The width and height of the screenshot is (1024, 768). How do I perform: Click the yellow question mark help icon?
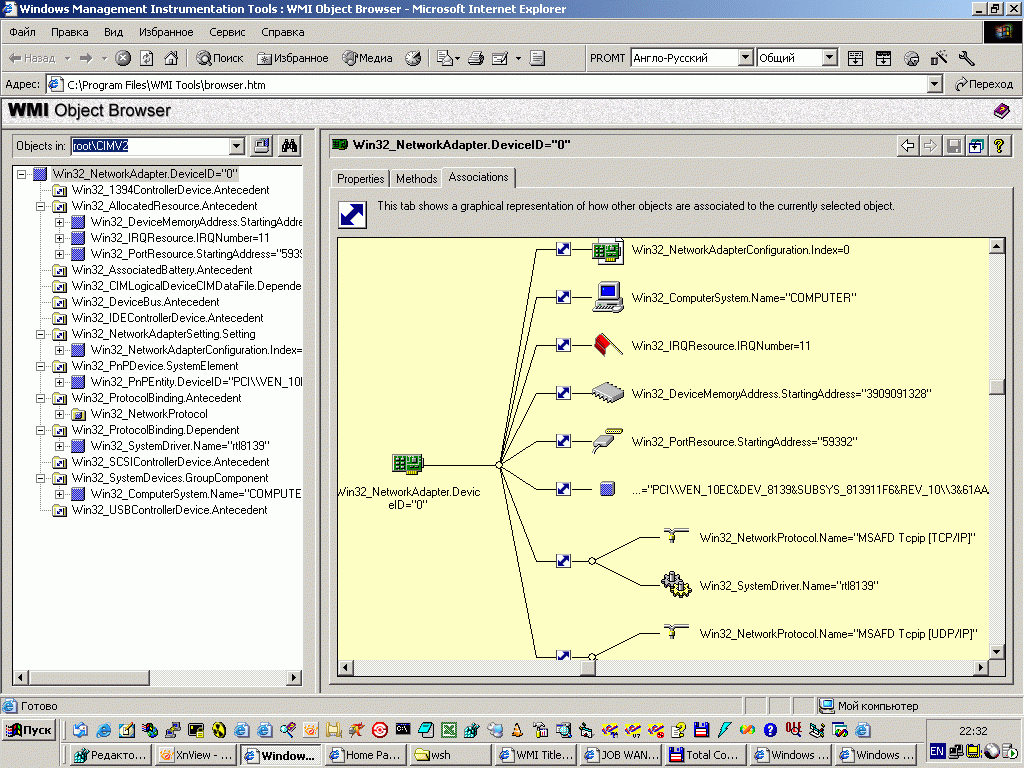point(999,146)
